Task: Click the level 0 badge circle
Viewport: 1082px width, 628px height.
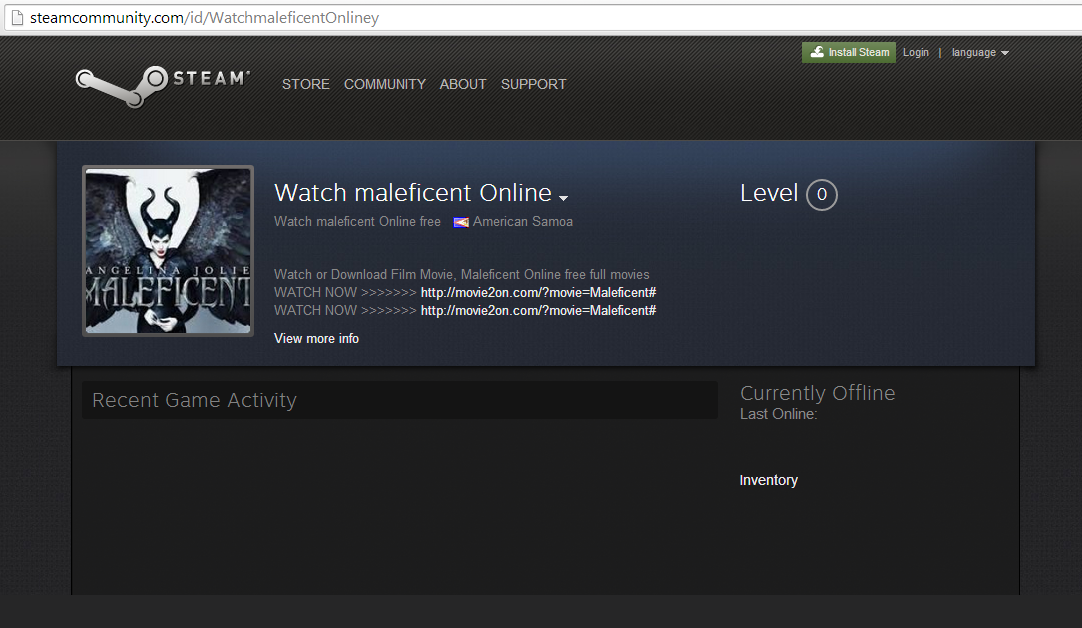Action: (822, 195)
